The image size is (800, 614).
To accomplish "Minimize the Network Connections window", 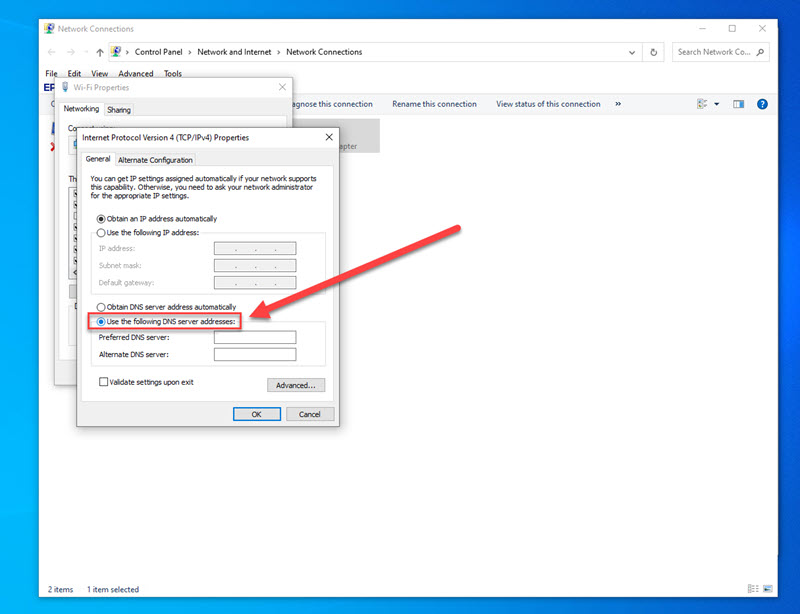I will pyautogui.click(x=702, y=29).
